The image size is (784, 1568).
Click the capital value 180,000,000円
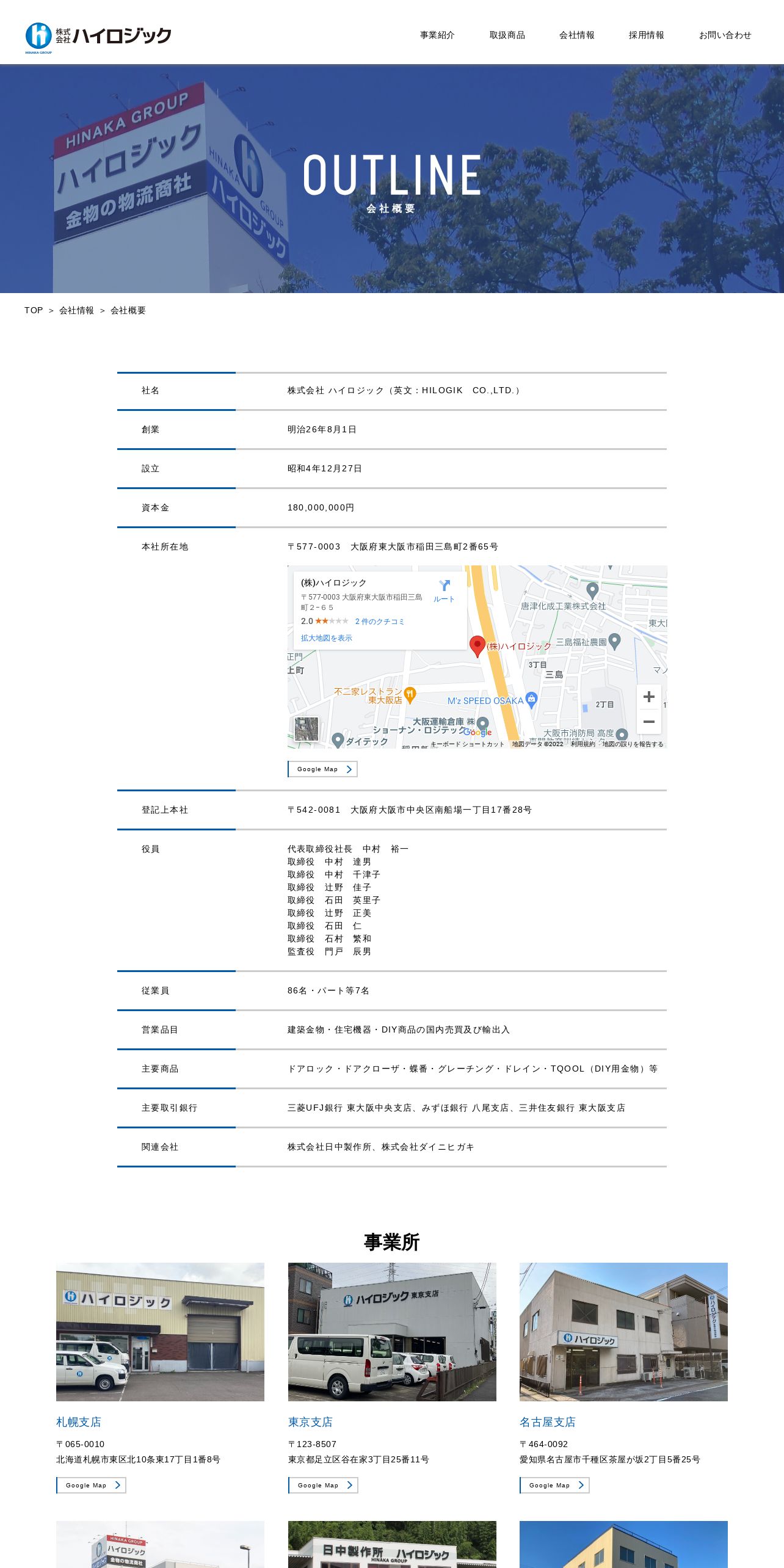pyautogui.click(x=321, y=507)
